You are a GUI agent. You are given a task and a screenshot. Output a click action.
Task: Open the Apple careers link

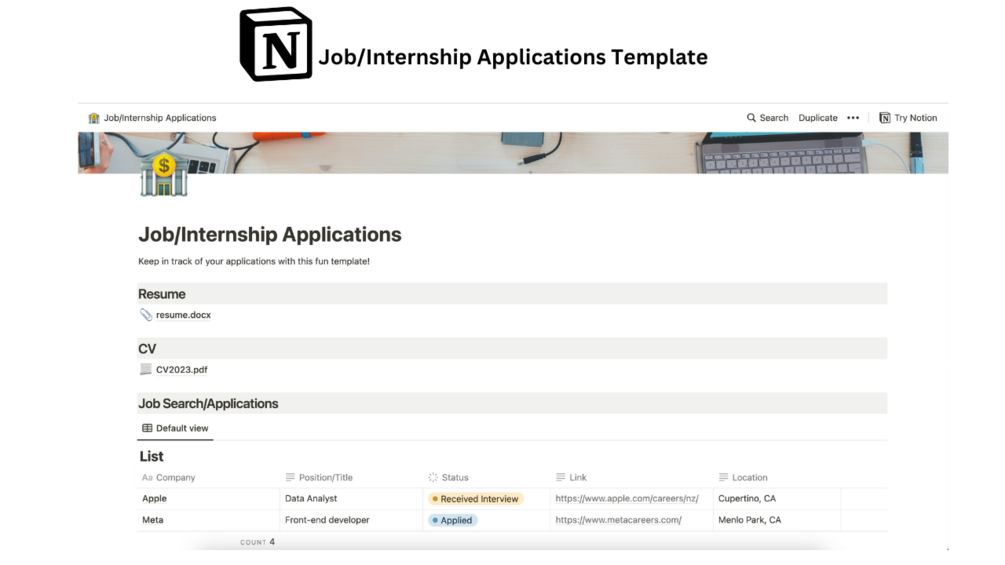click(627, 499)
